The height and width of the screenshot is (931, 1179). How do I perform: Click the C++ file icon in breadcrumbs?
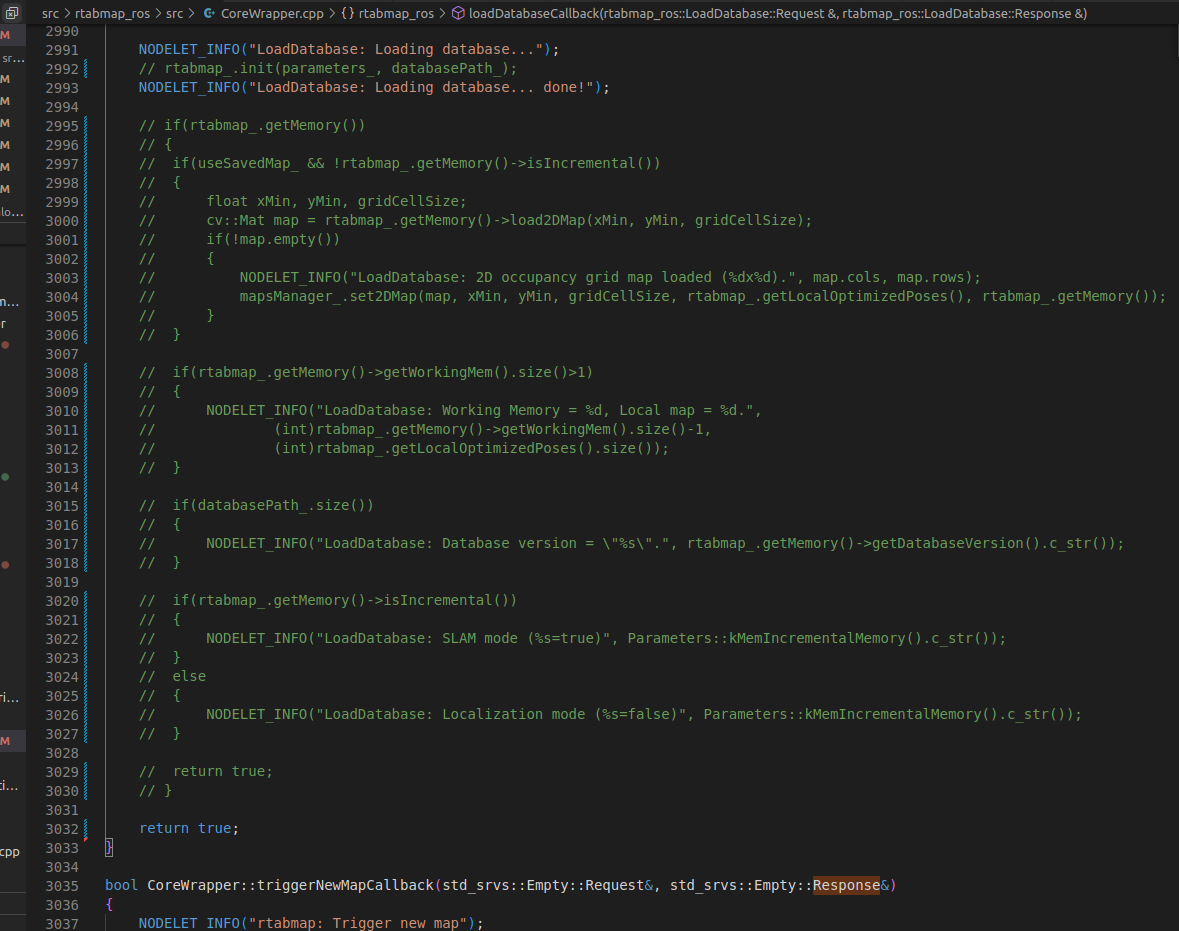point(209,14)
